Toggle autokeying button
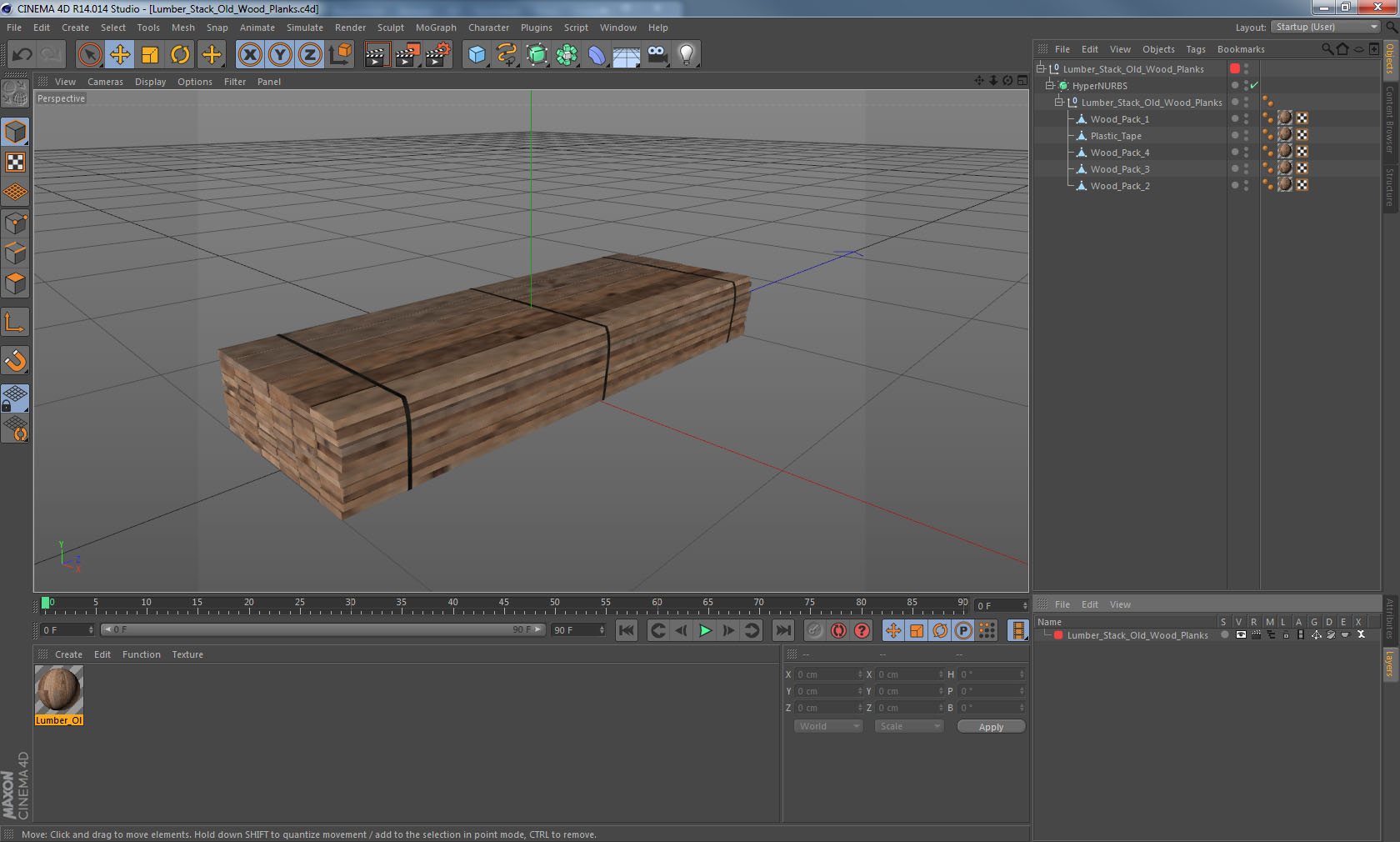 click(838, 630)
